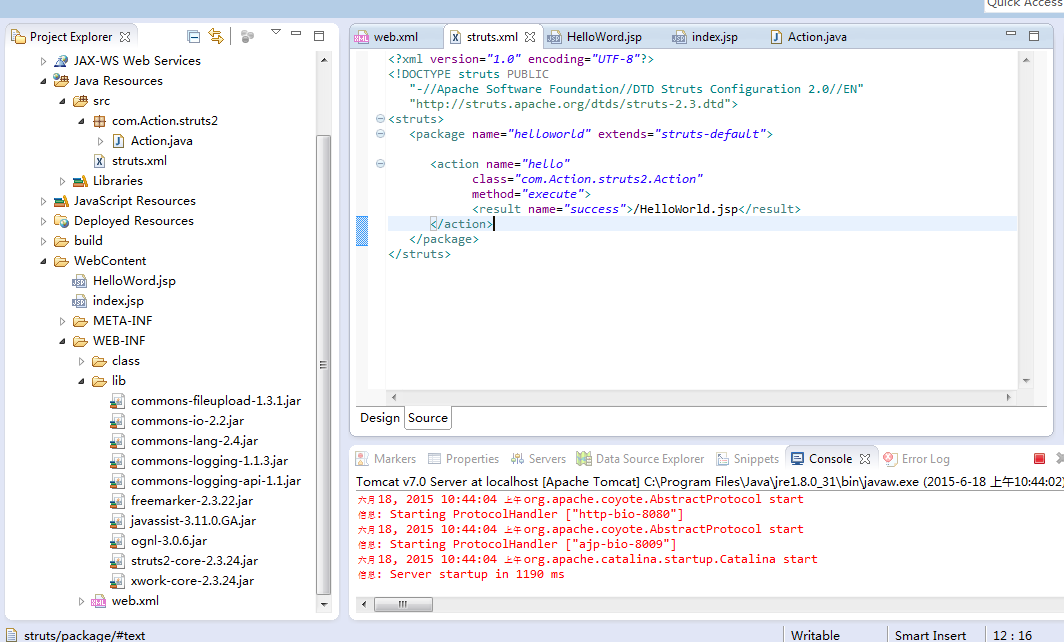Terminate server with red stop icon
Viewport: 1064px width, 642px height.
click(x=1039, y=459)
